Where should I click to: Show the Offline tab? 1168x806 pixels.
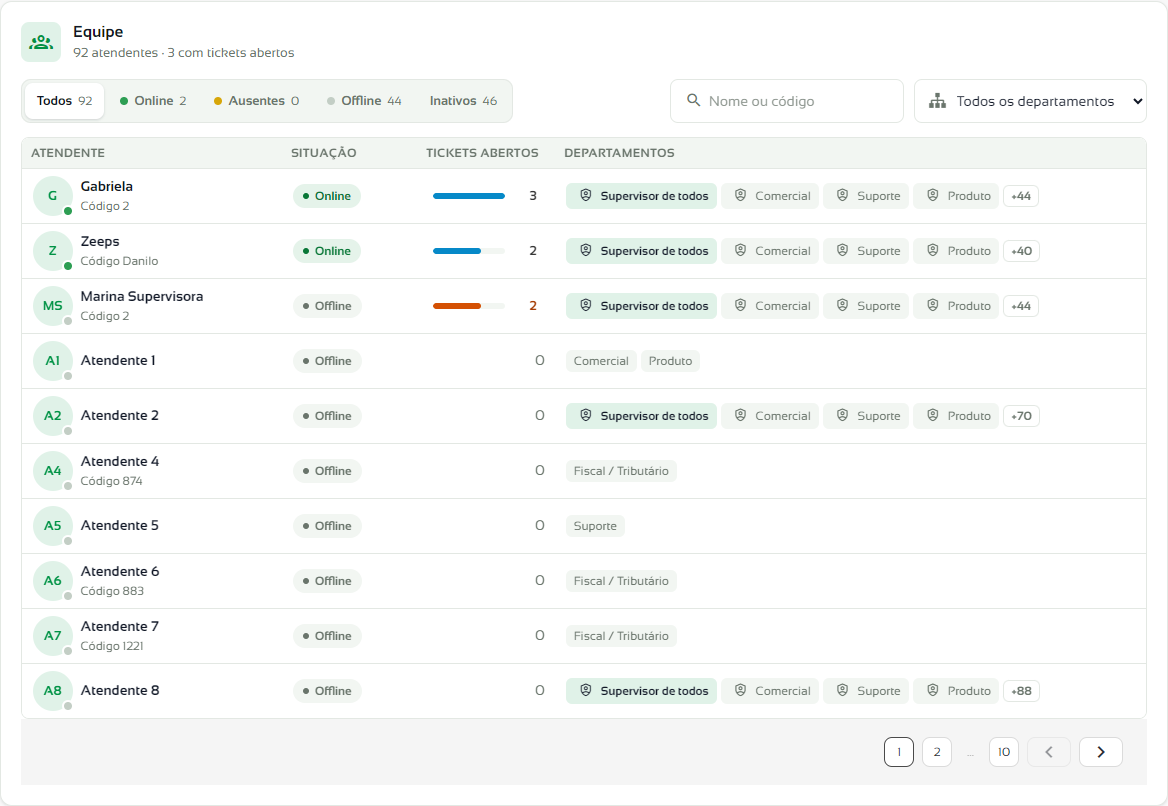pyautogui.click(x=364, y=101)
